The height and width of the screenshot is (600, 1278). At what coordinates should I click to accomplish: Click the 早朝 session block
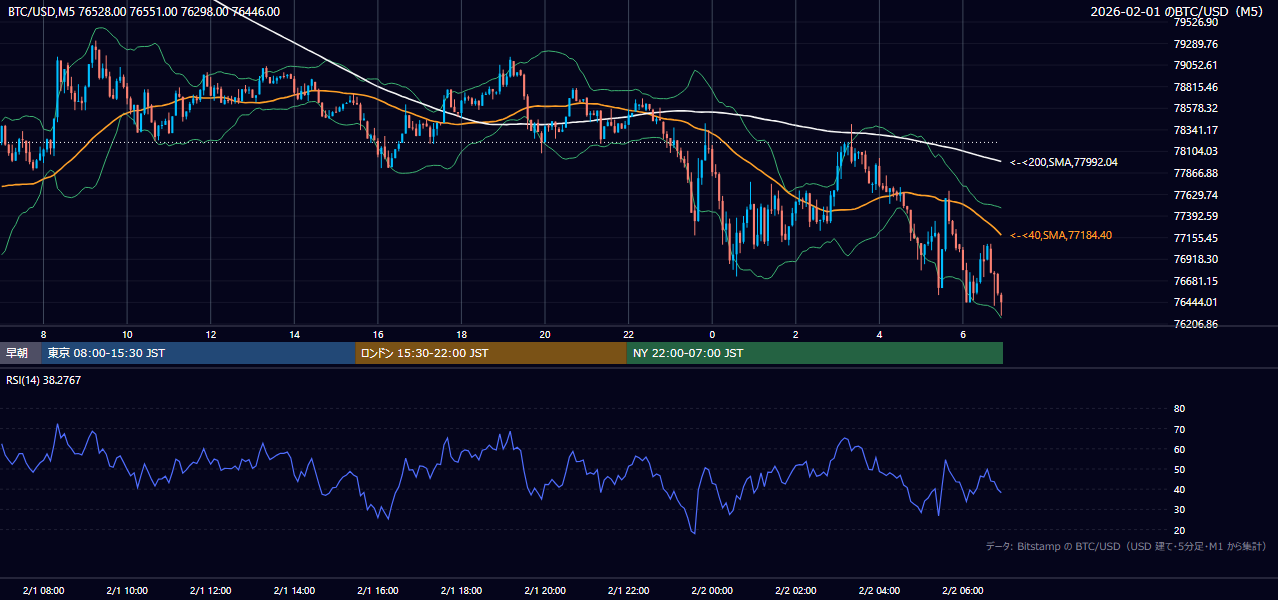(20, 353)
